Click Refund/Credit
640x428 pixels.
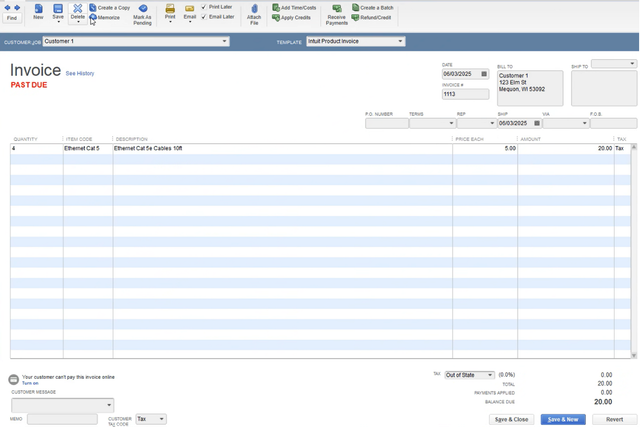coord(371,18)
